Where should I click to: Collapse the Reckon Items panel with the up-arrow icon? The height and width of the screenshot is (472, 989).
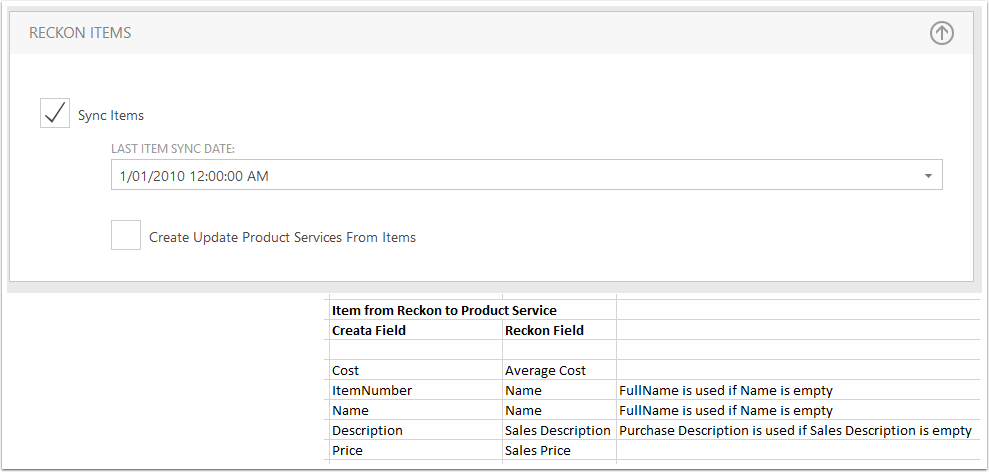click(x=942, y=33)
